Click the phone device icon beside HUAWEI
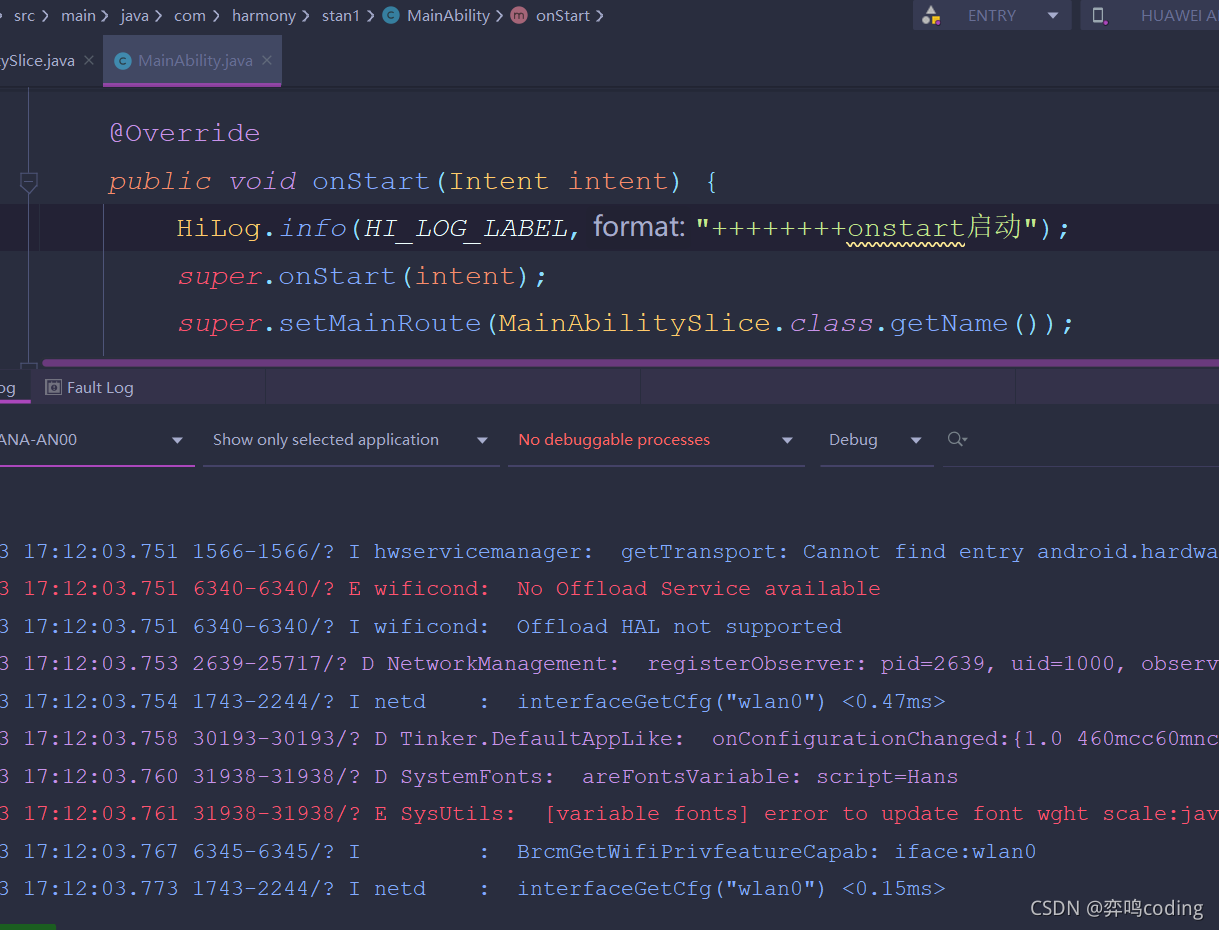 click(1099, 15)
